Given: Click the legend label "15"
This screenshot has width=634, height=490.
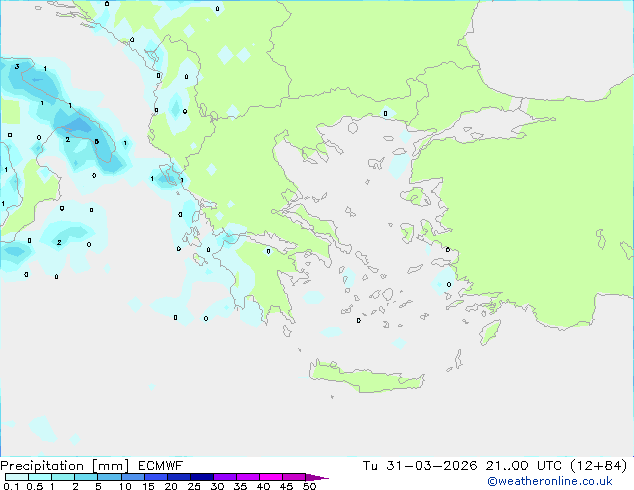Looking at the screenshot, I should point(148,486).
